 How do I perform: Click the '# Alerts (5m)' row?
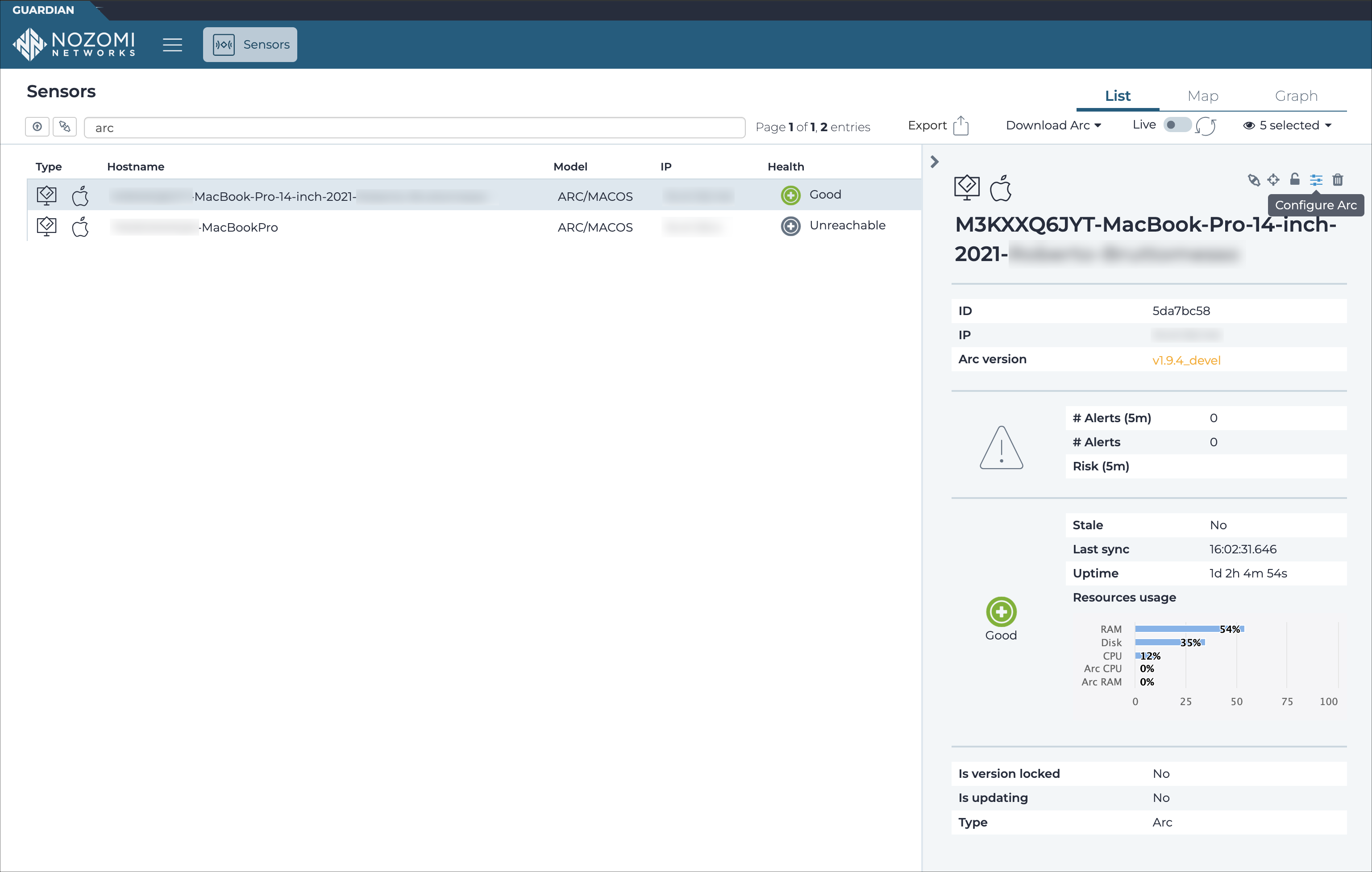tap(1206, 418)
